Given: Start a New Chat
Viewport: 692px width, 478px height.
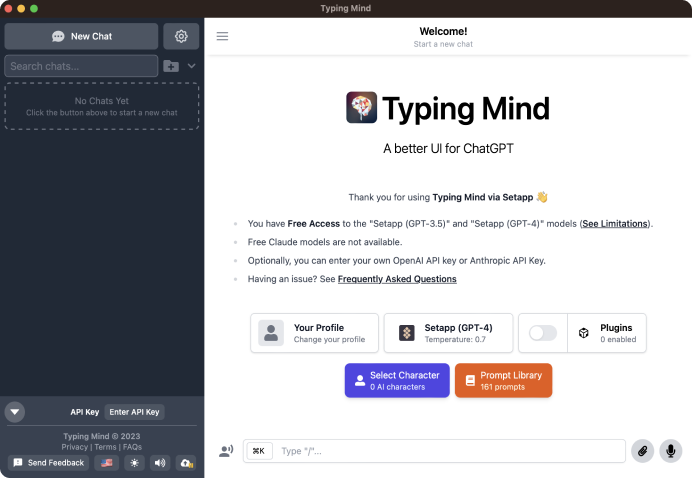Looking at the screenshot, I should 81,37.
